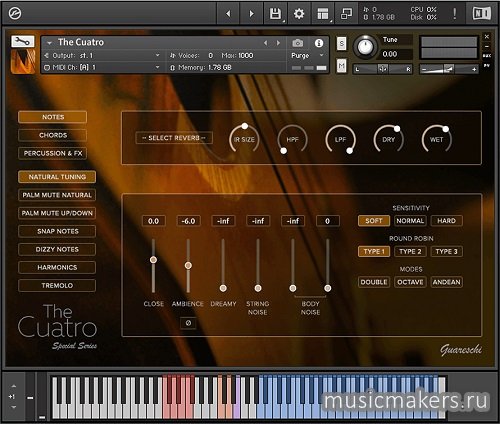Image resolution: width=500 pixels, height=424 pixels.
Task: Open settings gear icon
Action: coord(299,14)
